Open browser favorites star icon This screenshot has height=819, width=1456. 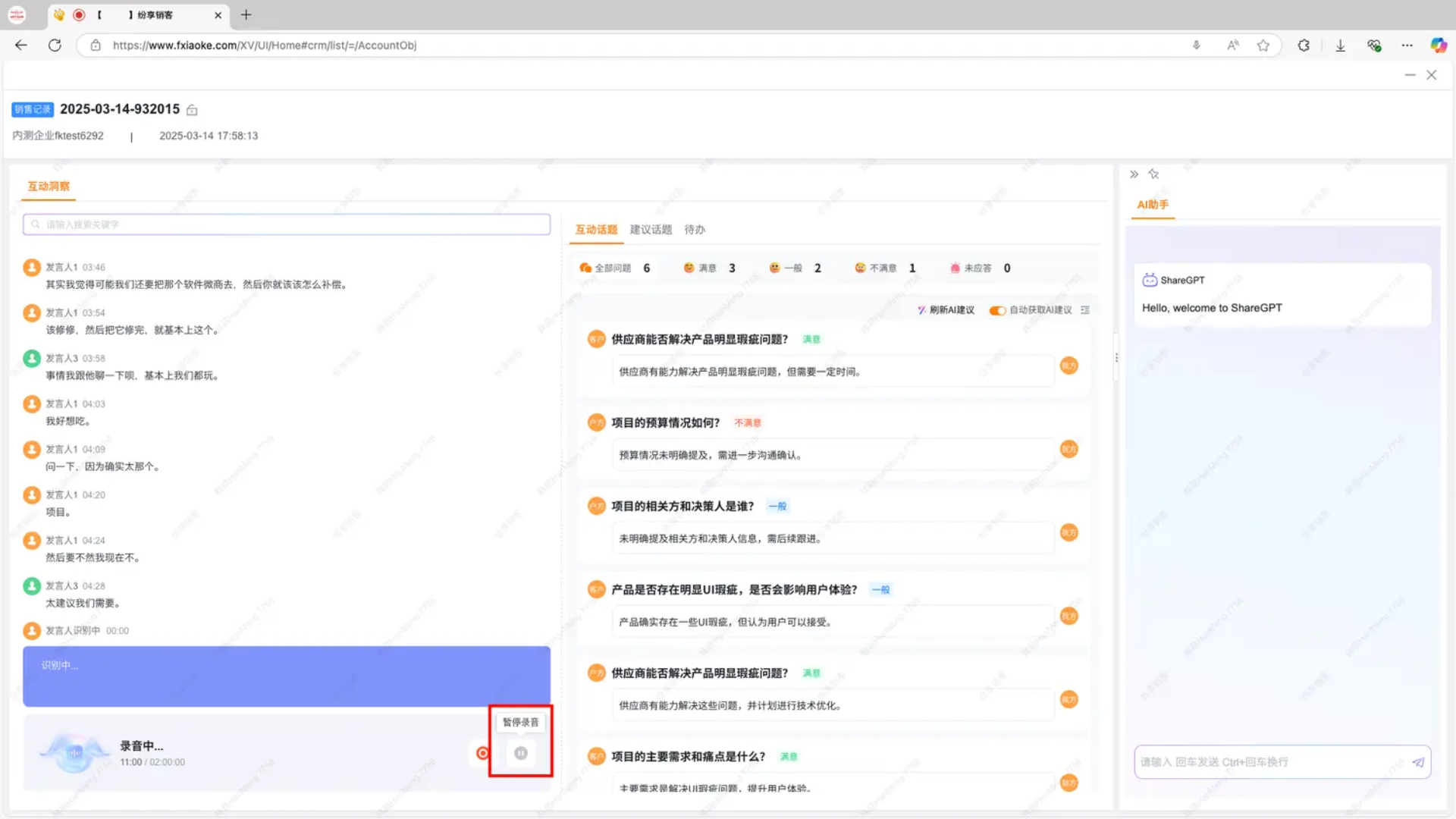pos(1263,45)
